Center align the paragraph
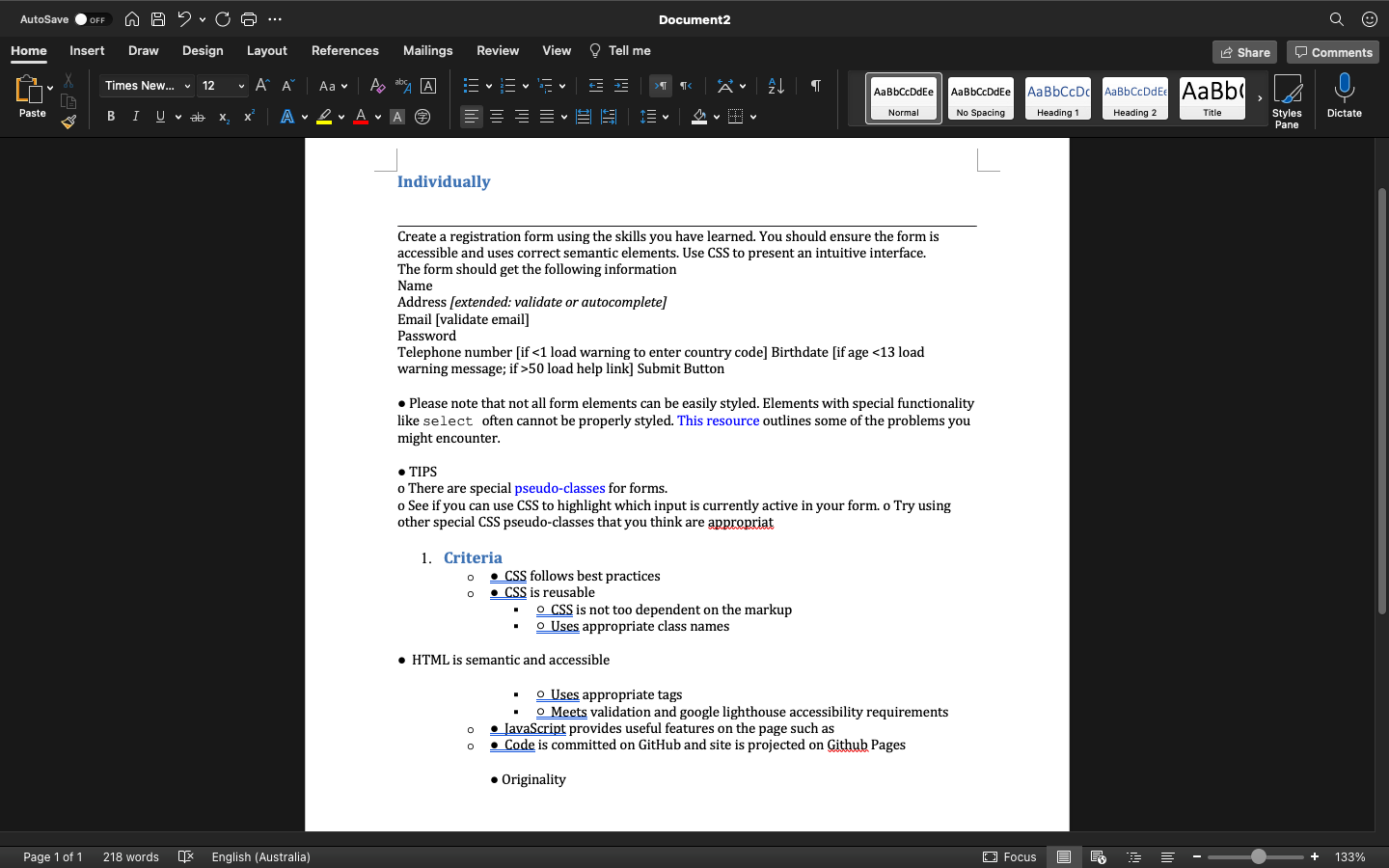This screenshot has width=1389, height=868. tap(497, 117)
